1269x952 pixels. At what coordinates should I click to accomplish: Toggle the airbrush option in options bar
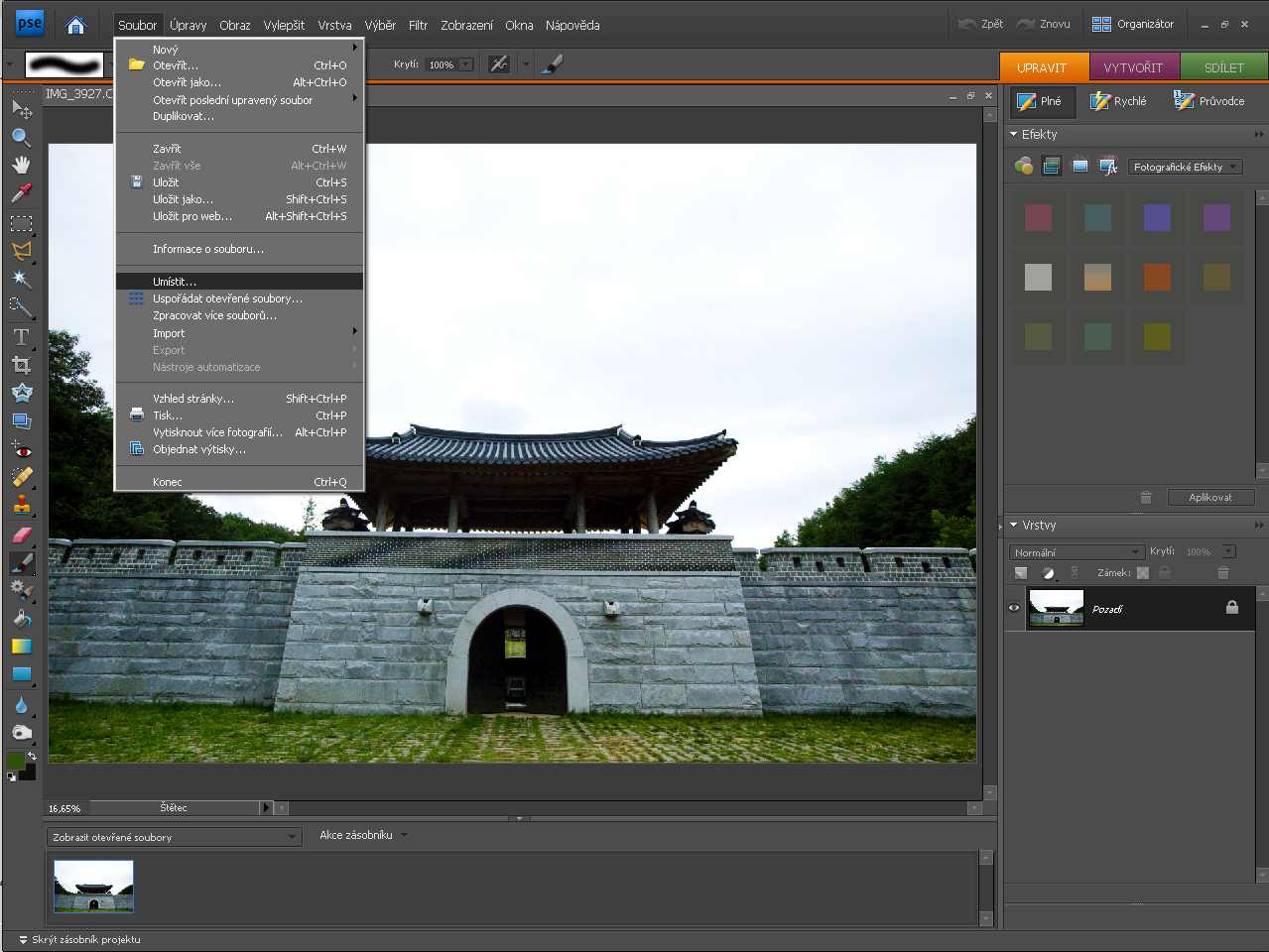[499, 64]
